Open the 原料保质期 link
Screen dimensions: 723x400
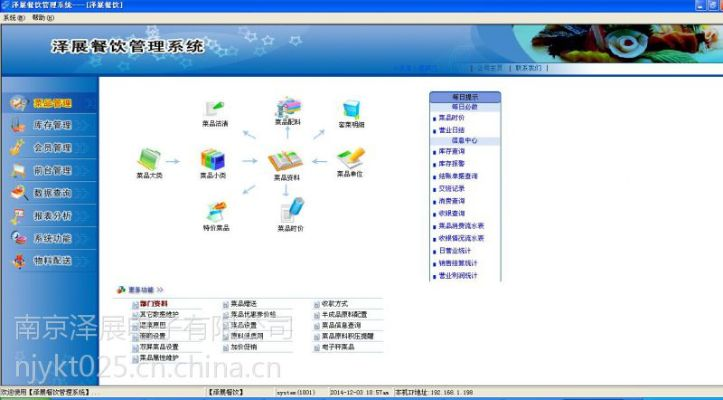tap(247, 336)
